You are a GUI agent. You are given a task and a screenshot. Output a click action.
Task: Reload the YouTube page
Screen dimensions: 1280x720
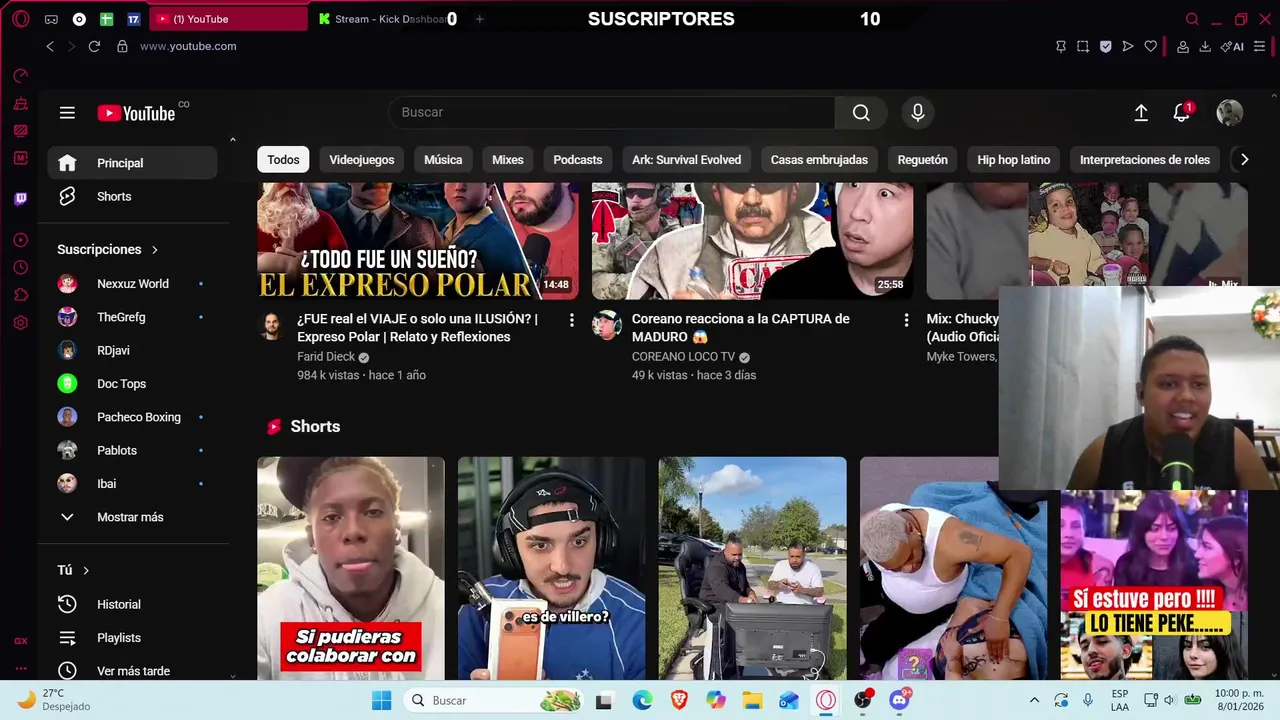coord(94,46)
